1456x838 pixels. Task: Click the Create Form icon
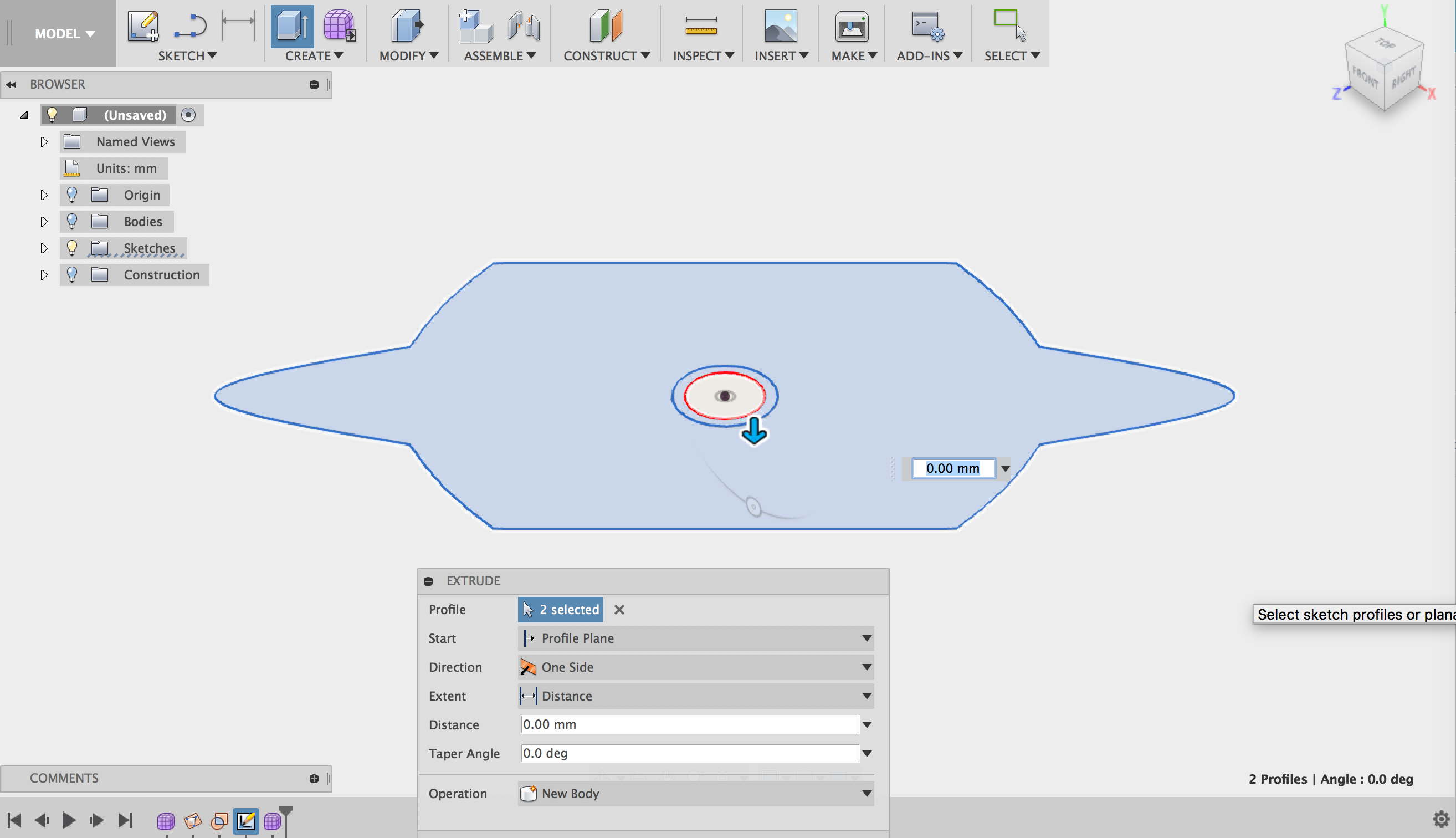(340, 26)
